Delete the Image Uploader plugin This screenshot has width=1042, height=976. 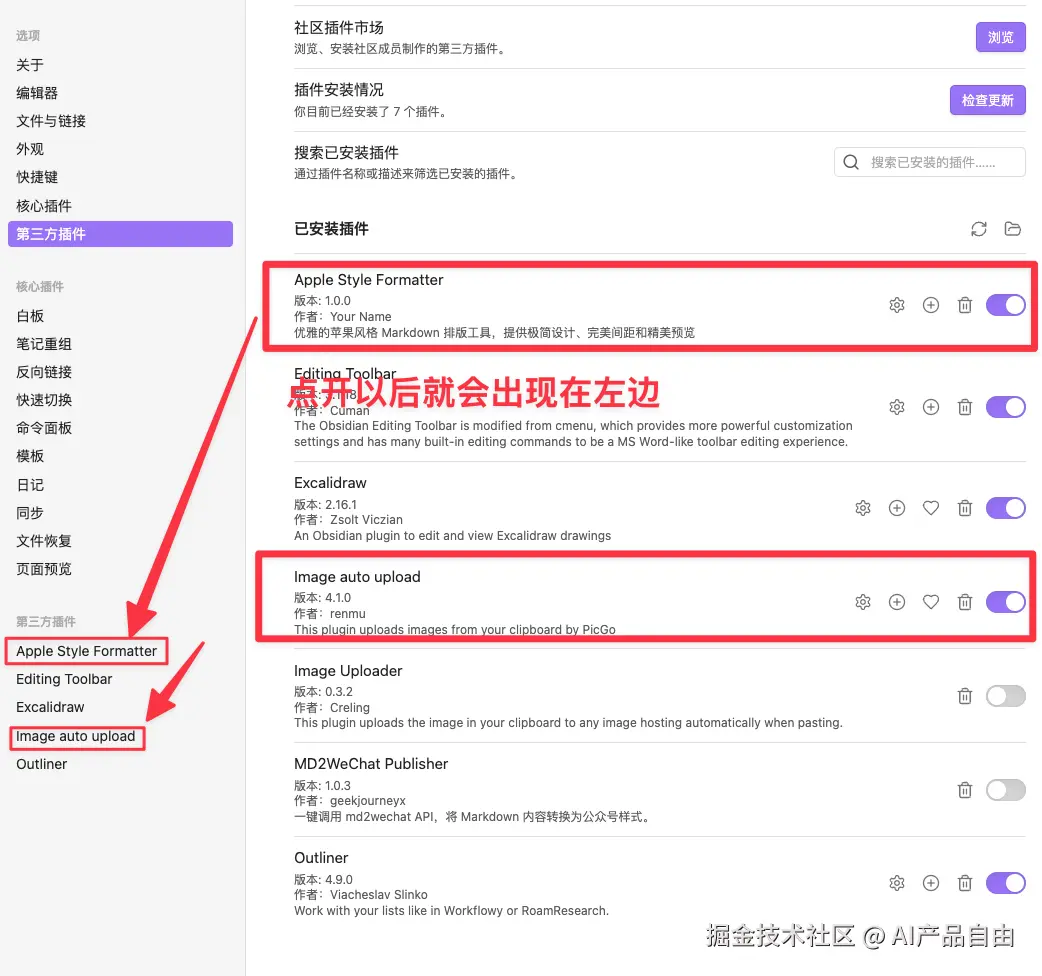pyautogui.click(x=964, y=696)
